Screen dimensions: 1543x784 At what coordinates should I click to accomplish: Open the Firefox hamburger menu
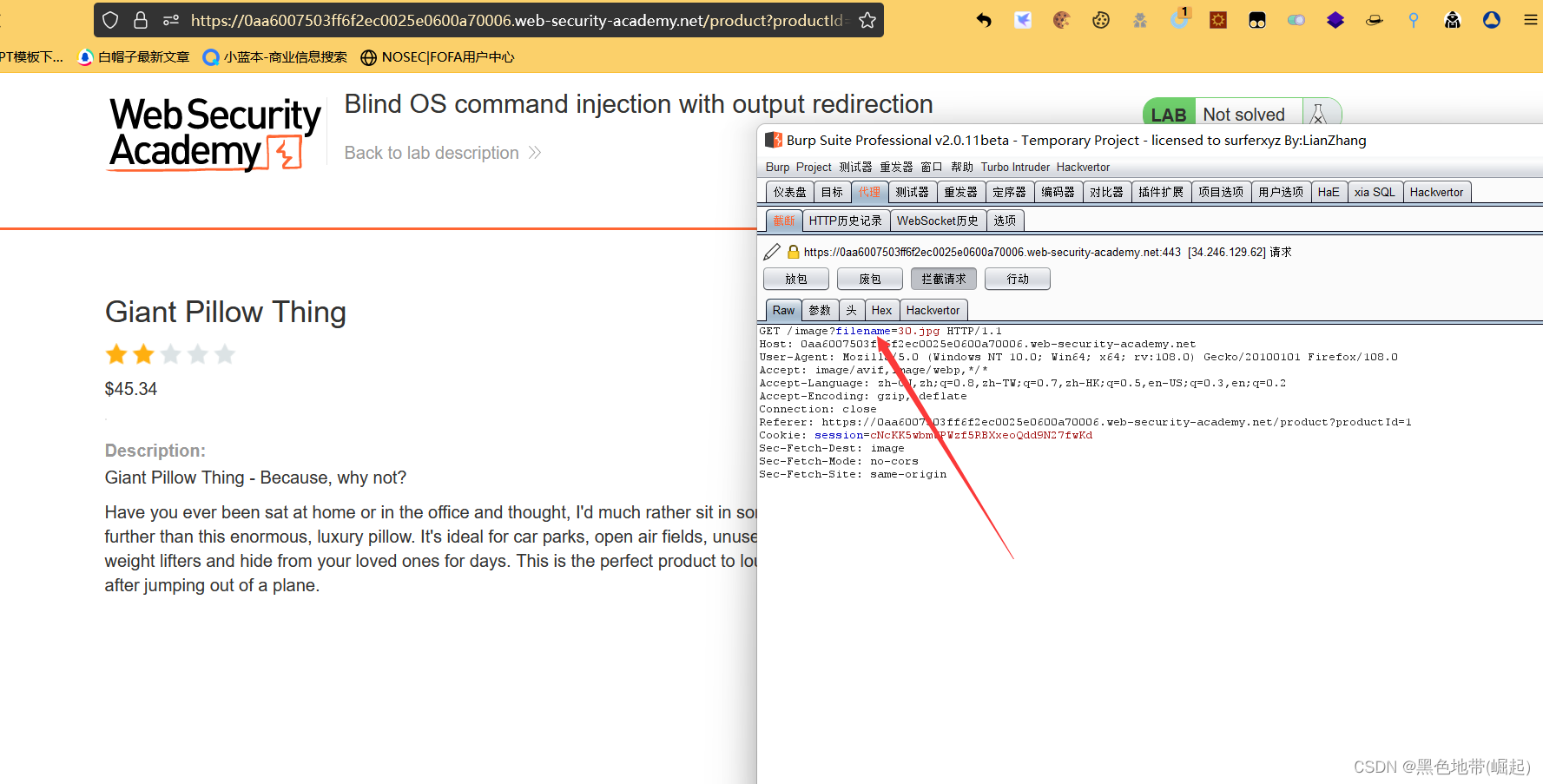pos(1530,20)
